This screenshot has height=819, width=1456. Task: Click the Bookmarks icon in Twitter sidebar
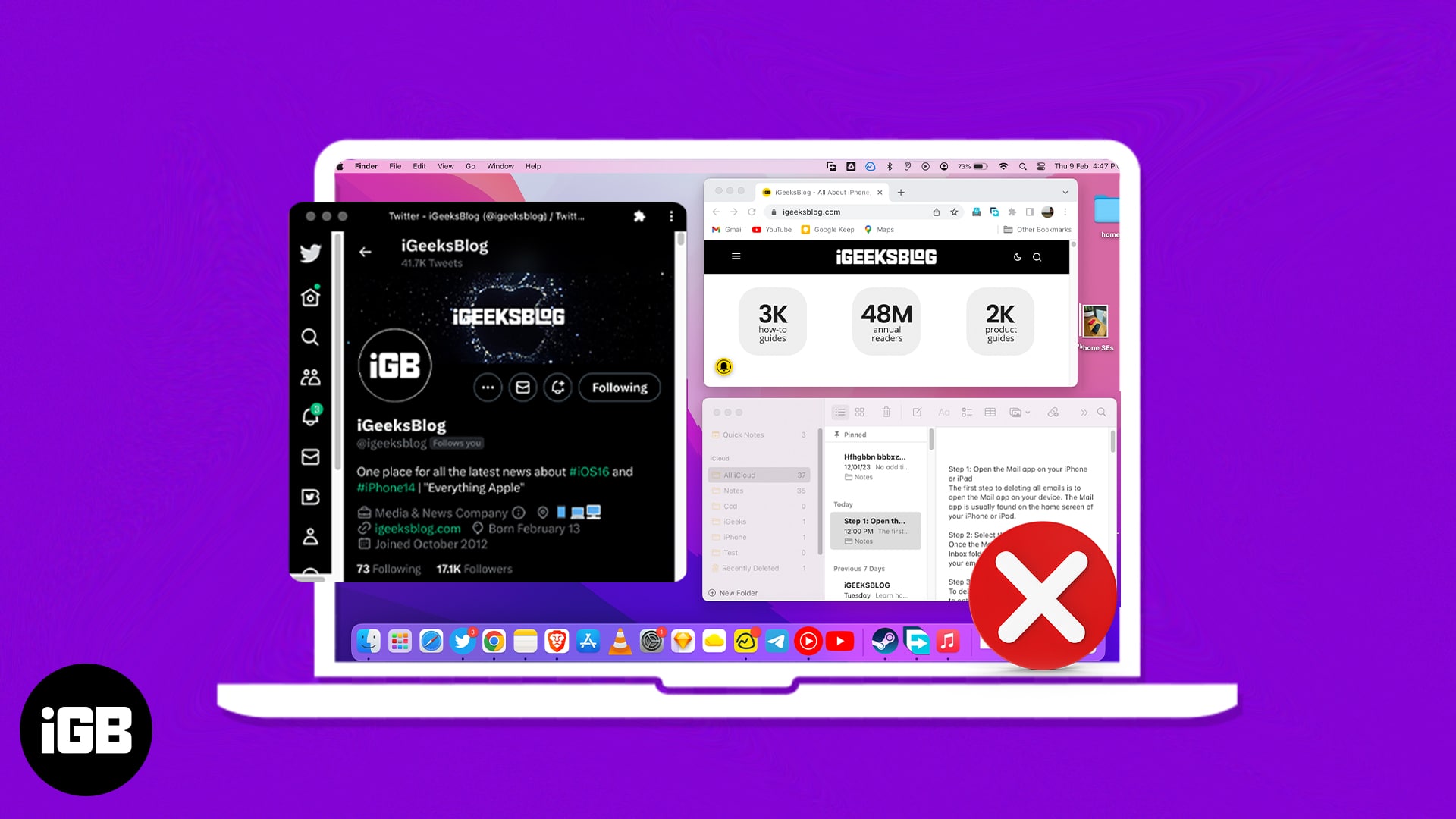click(x=311, y=497)
